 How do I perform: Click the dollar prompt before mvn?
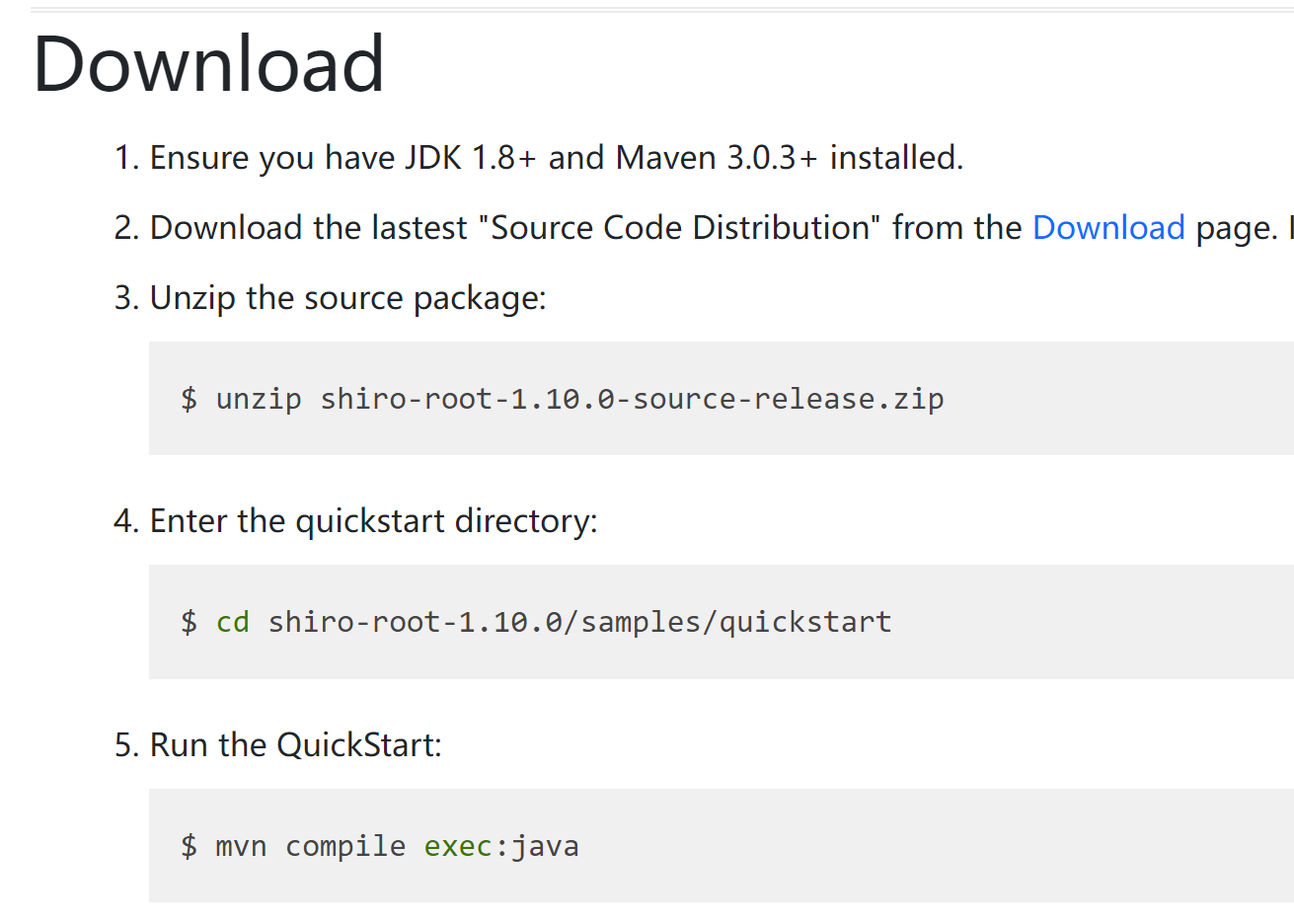[x=190, y=846]
